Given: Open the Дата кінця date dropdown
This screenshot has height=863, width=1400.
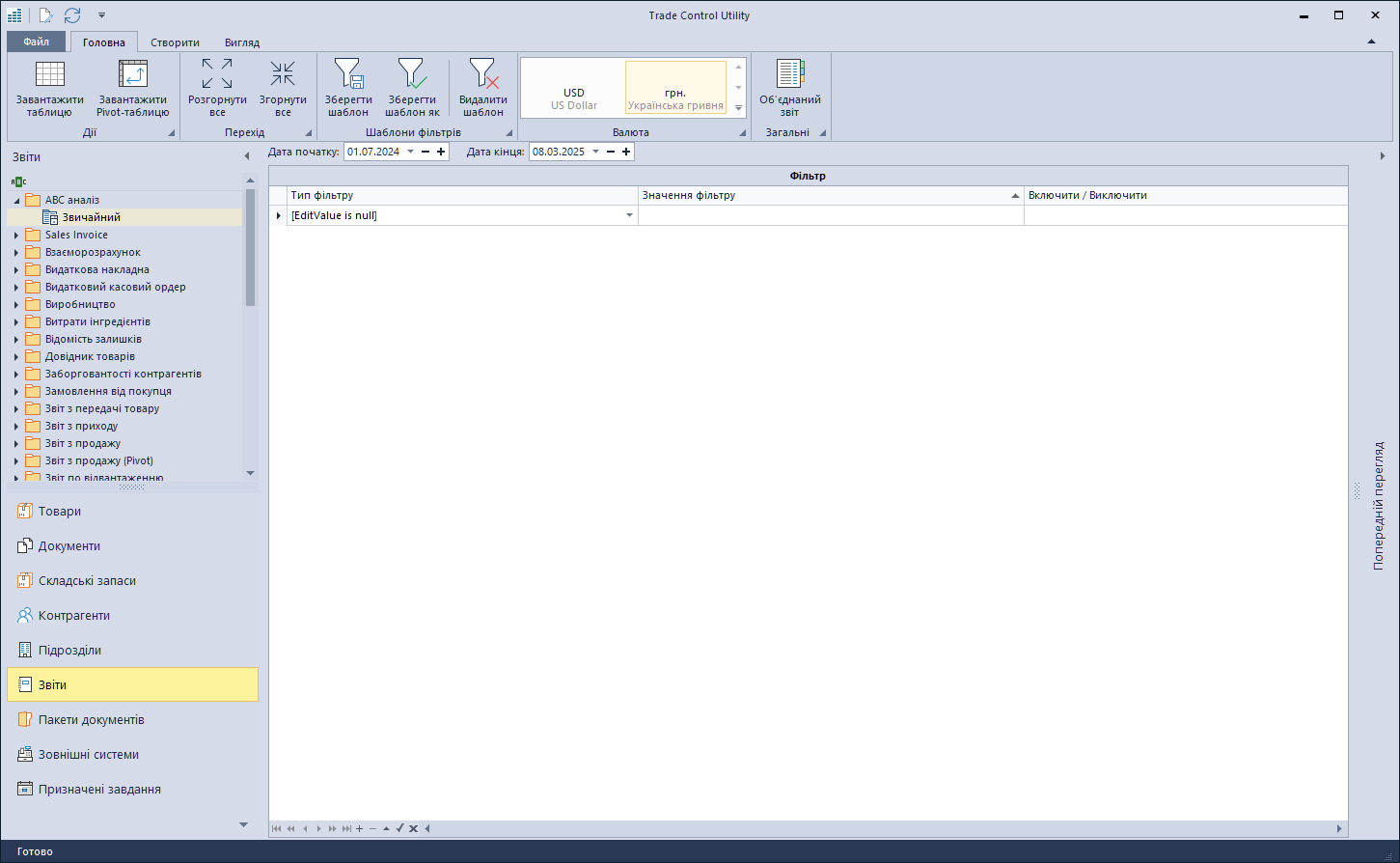Looking at the screenshot, I should [x=595, y=152].
